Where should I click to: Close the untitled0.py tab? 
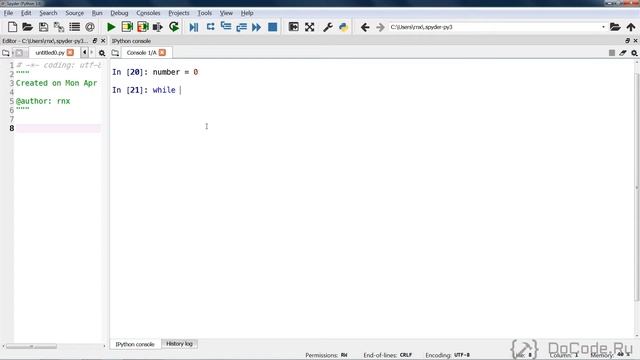point(70,52)
